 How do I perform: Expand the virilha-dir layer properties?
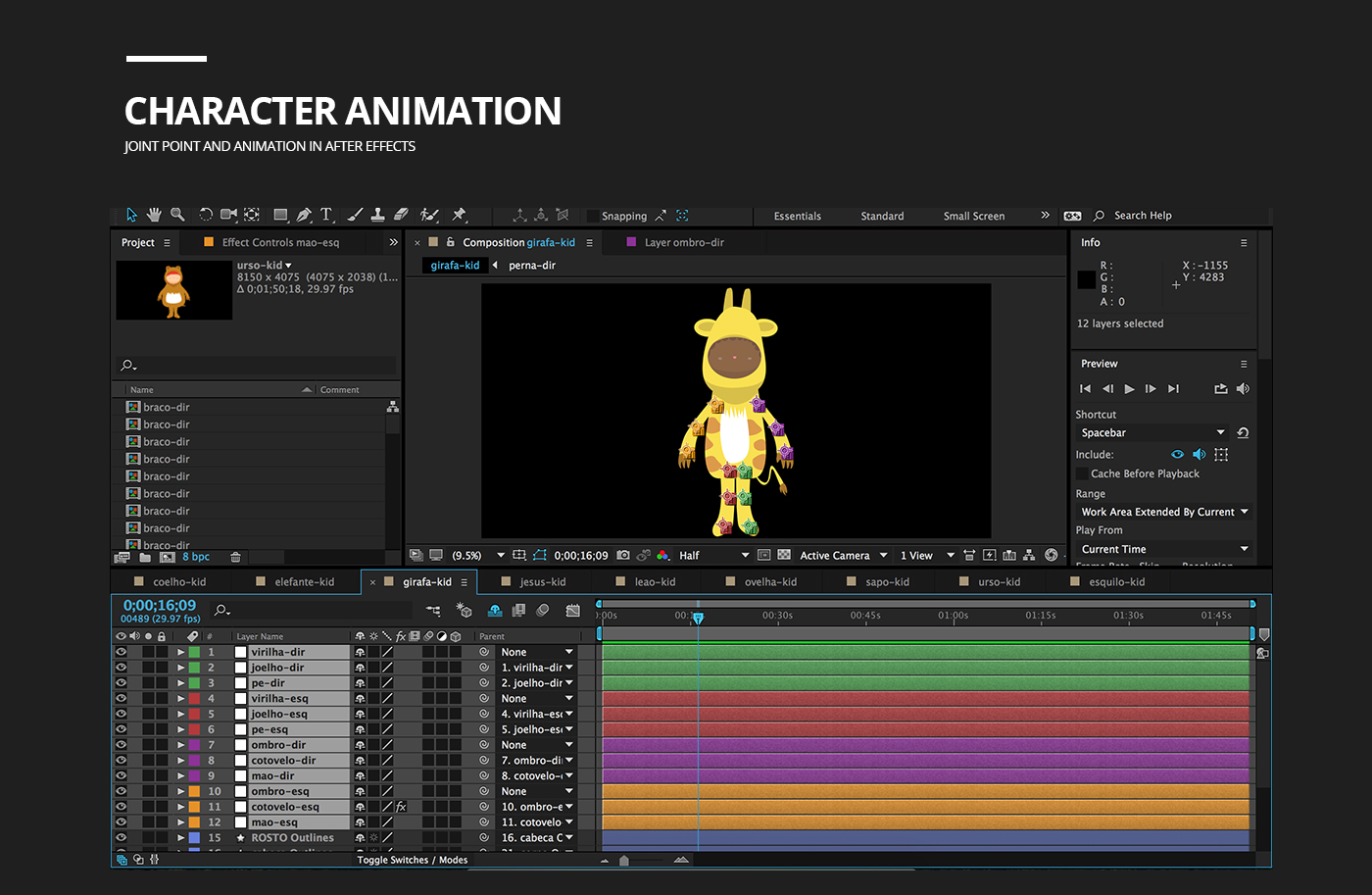pyautogui.click(x=180, y=652)
